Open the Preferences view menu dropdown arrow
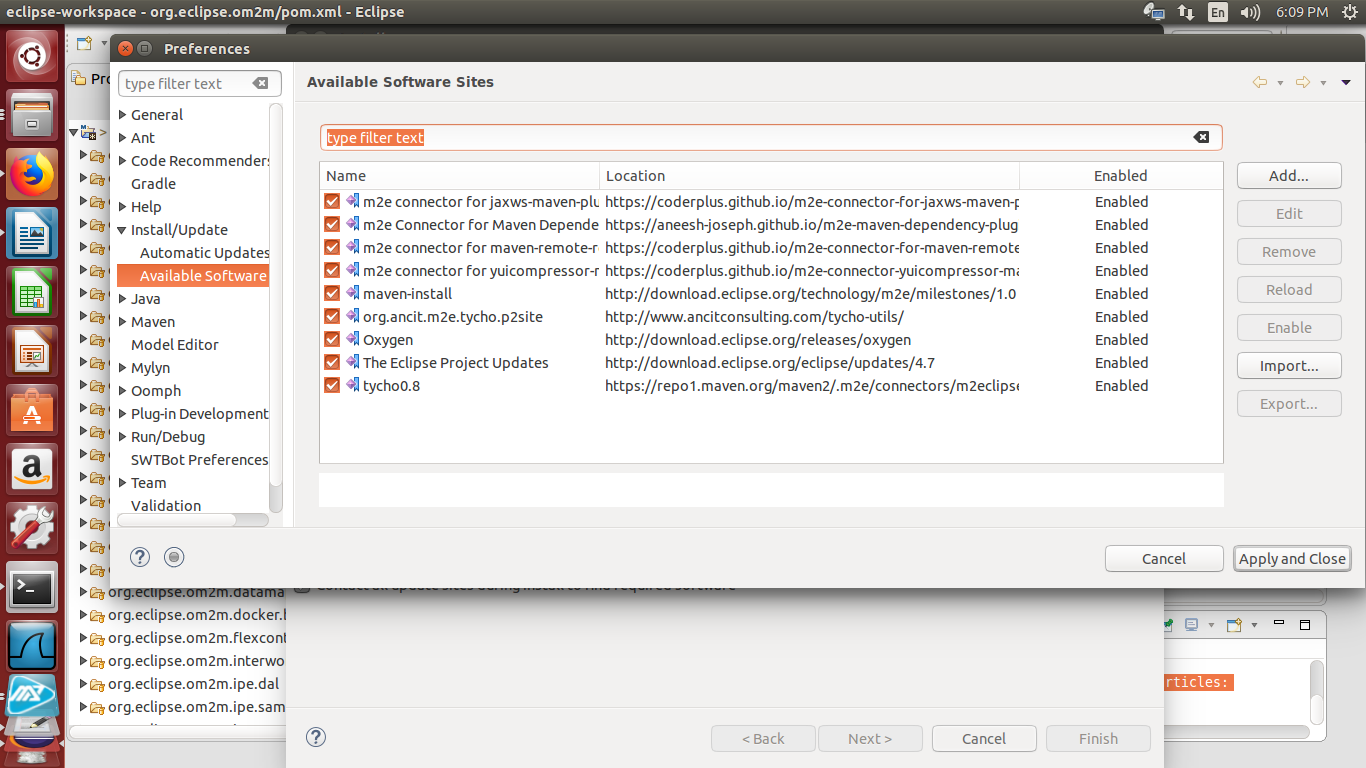 [1346, 83]
